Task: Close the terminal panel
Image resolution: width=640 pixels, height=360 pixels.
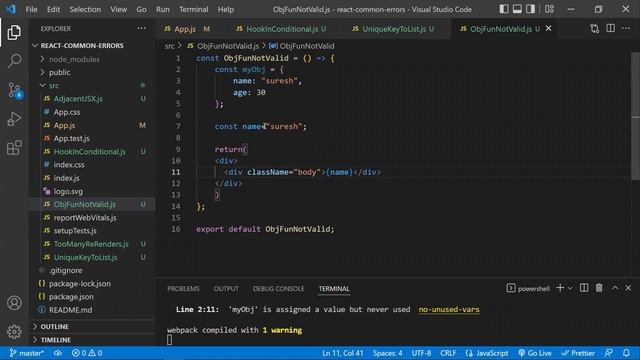Action: pos(628,288)
